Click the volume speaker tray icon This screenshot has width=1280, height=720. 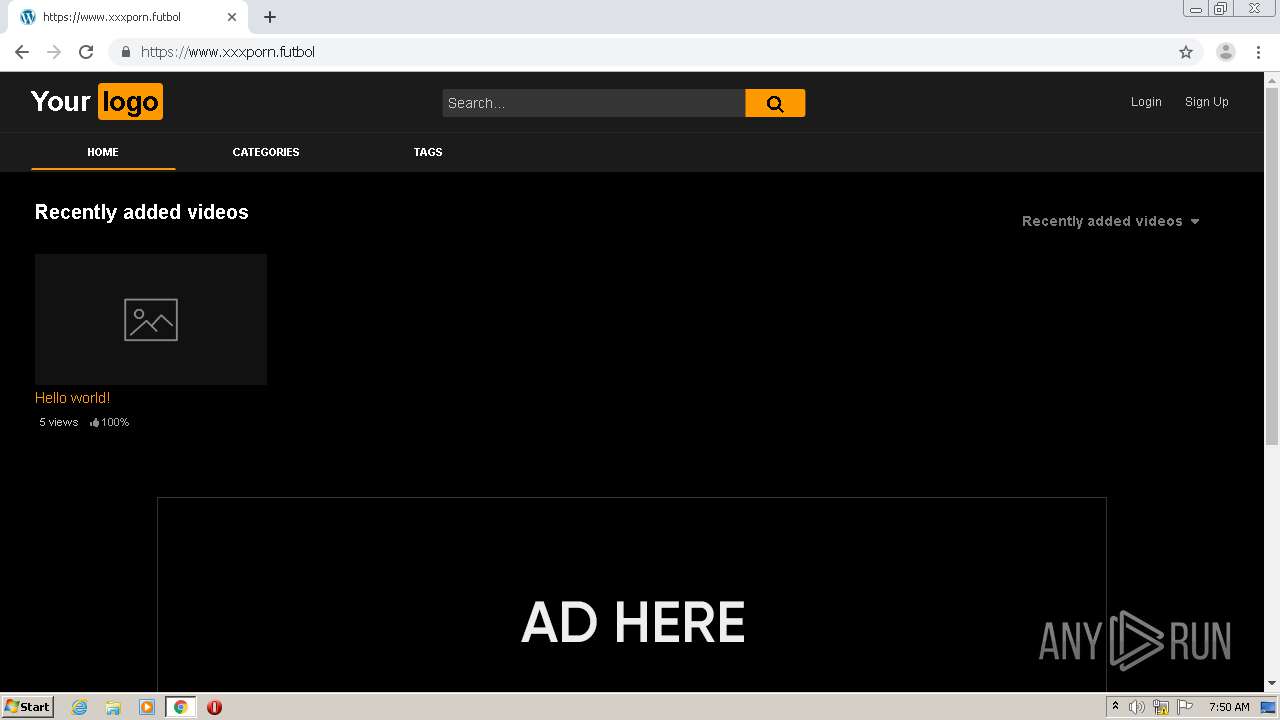[1137, 707]
